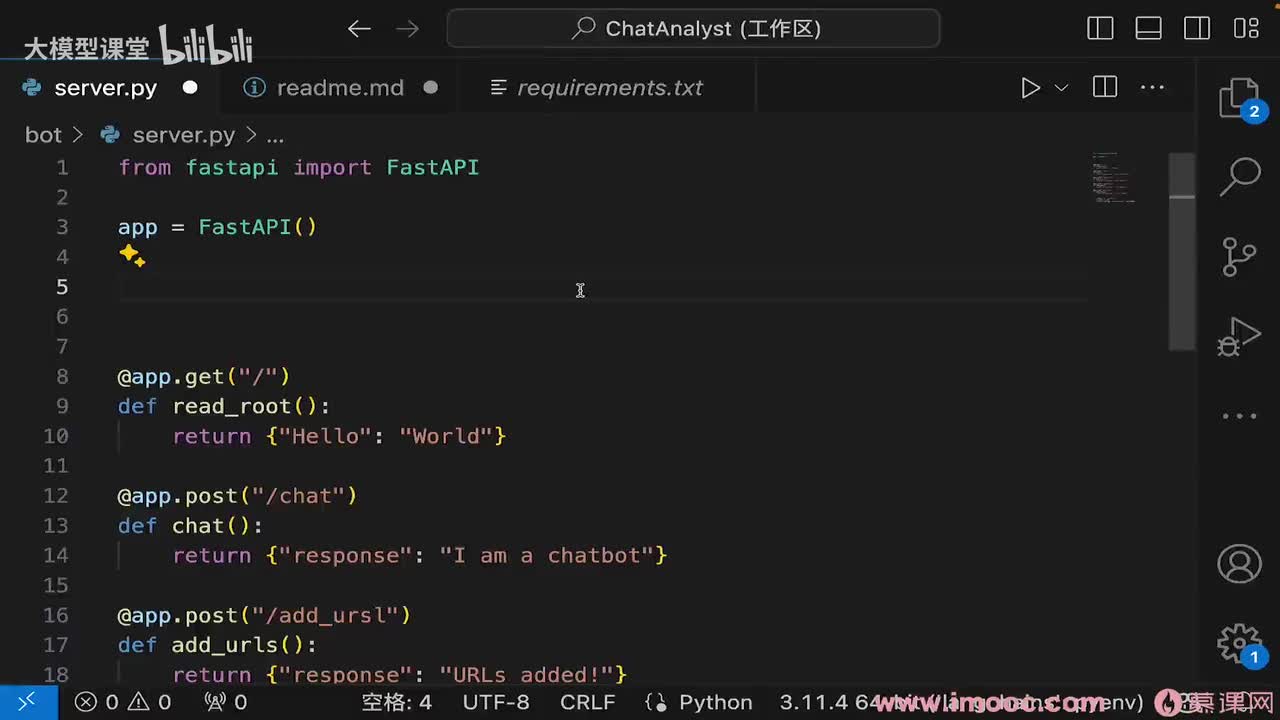Image resolution: width=1280 pixels, height=720 pixels.
Task: Show additional views in activity bar
Action: tap(1239, 416)
